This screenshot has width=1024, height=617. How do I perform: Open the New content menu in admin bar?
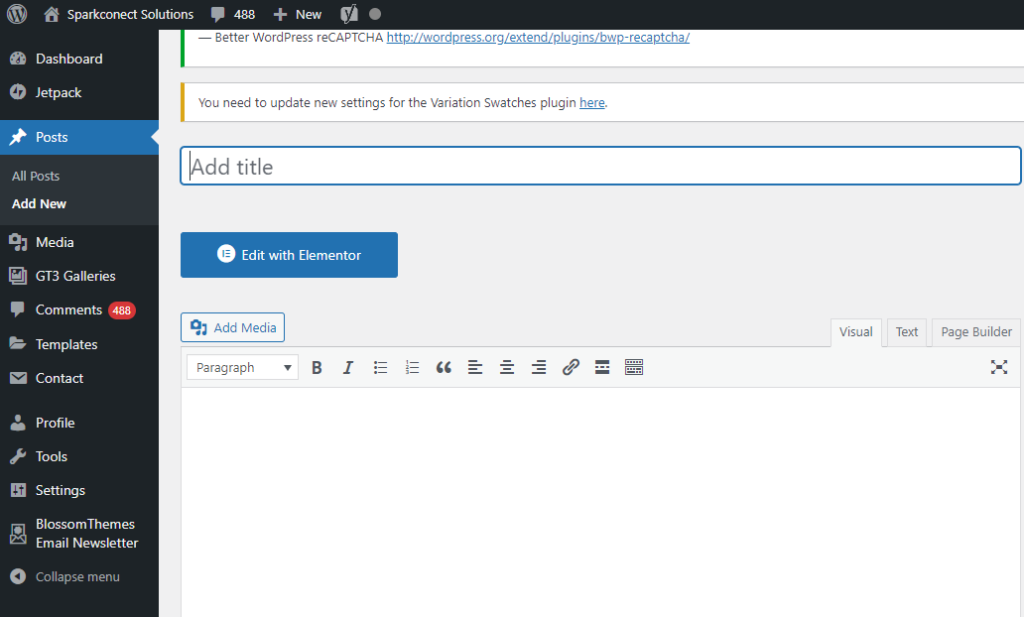297,14
